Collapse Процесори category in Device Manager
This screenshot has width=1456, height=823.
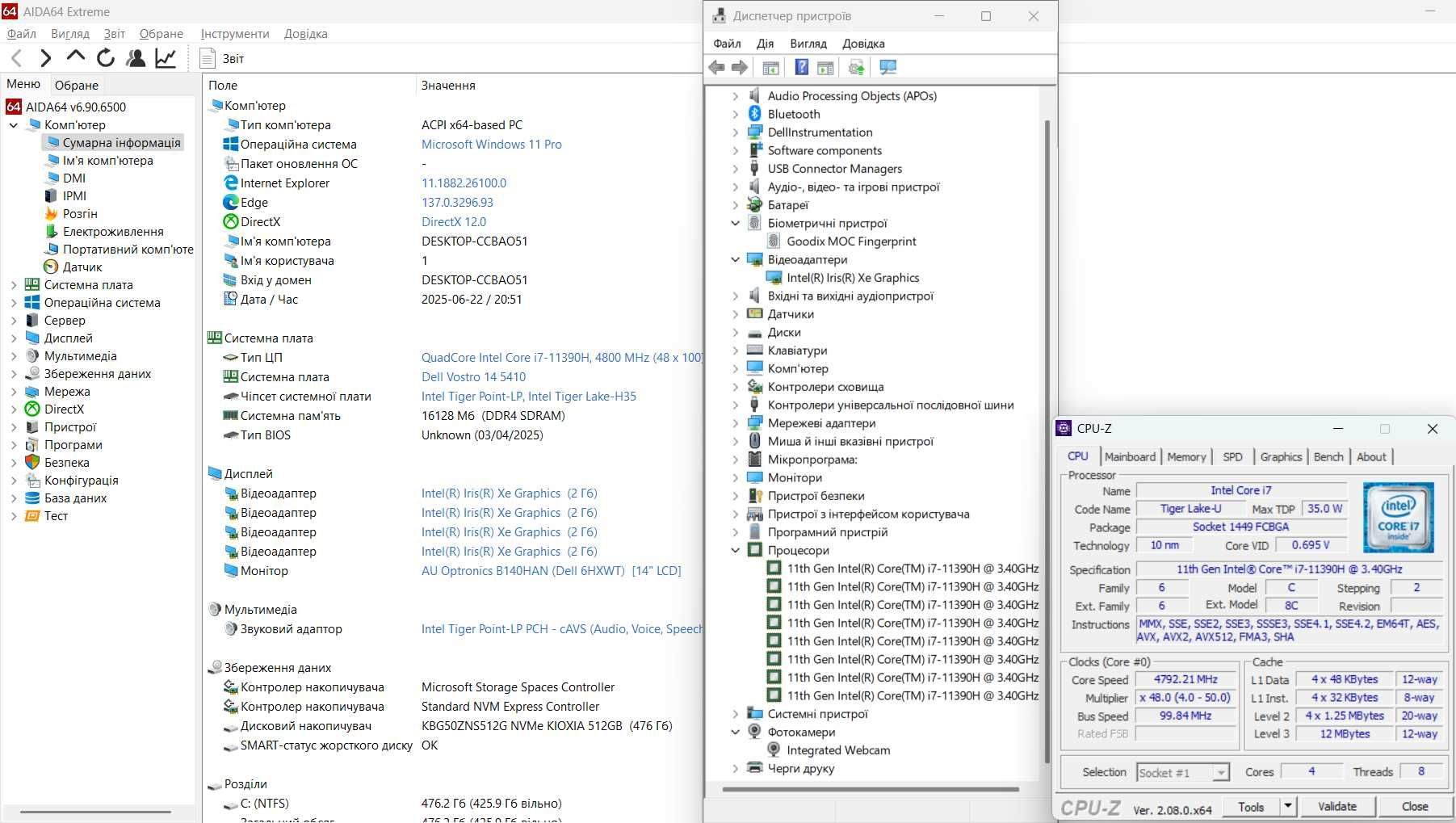tap(735, 550)
